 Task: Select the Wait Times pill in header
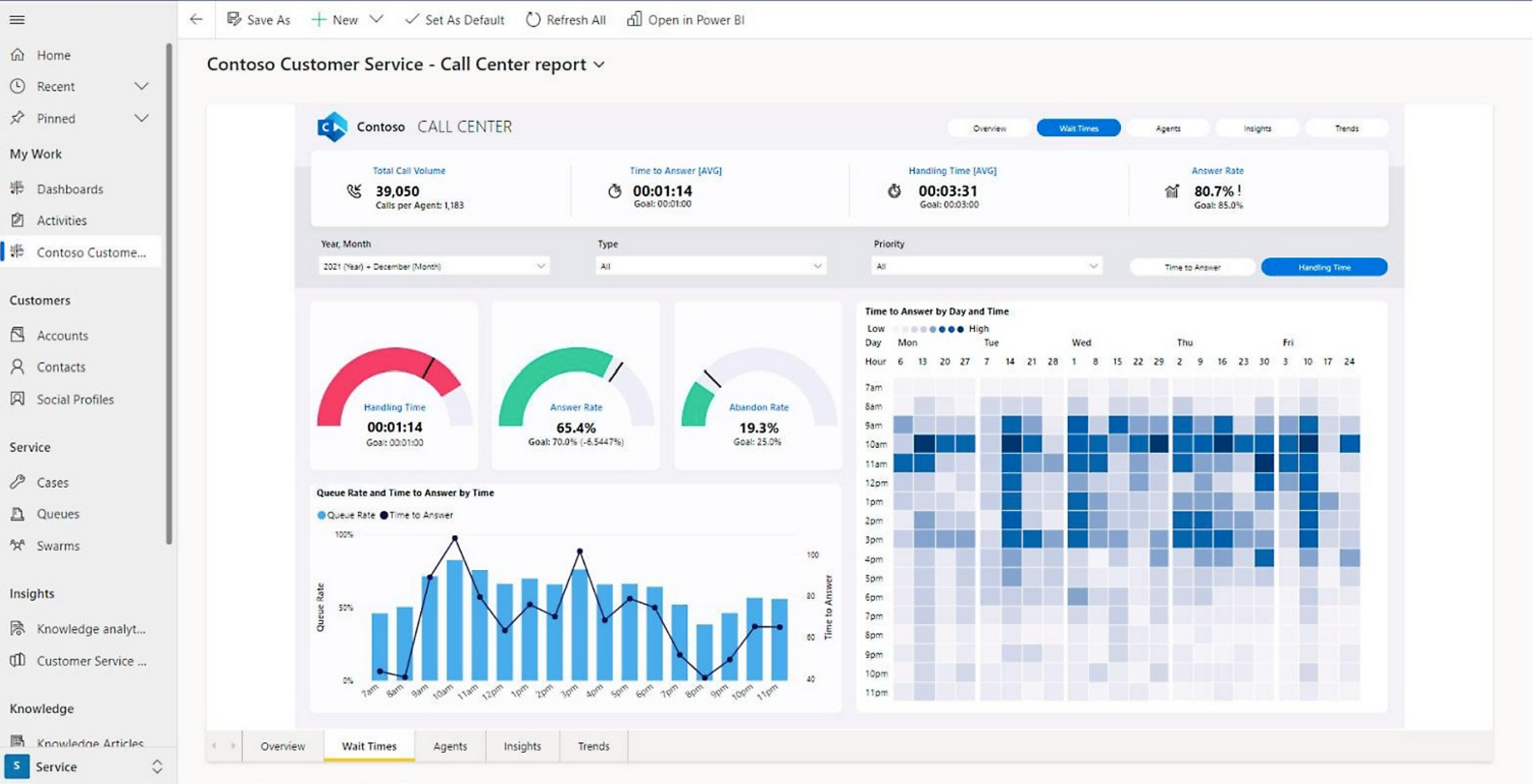tap(1079, 128)
